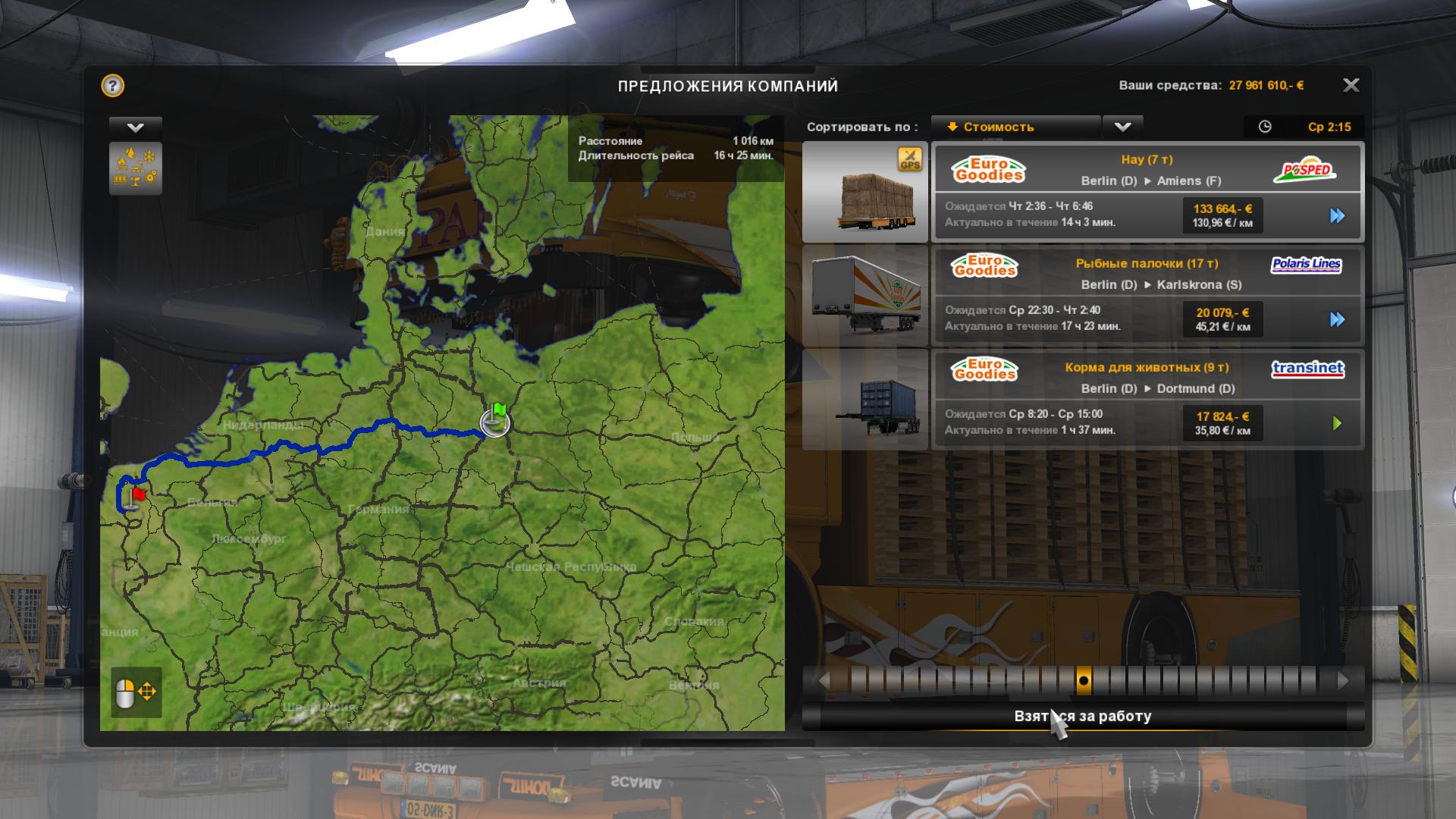This screenshot has height=819, width=1456.
Task: Click the red destination flag on map
Action: (137, 495)
